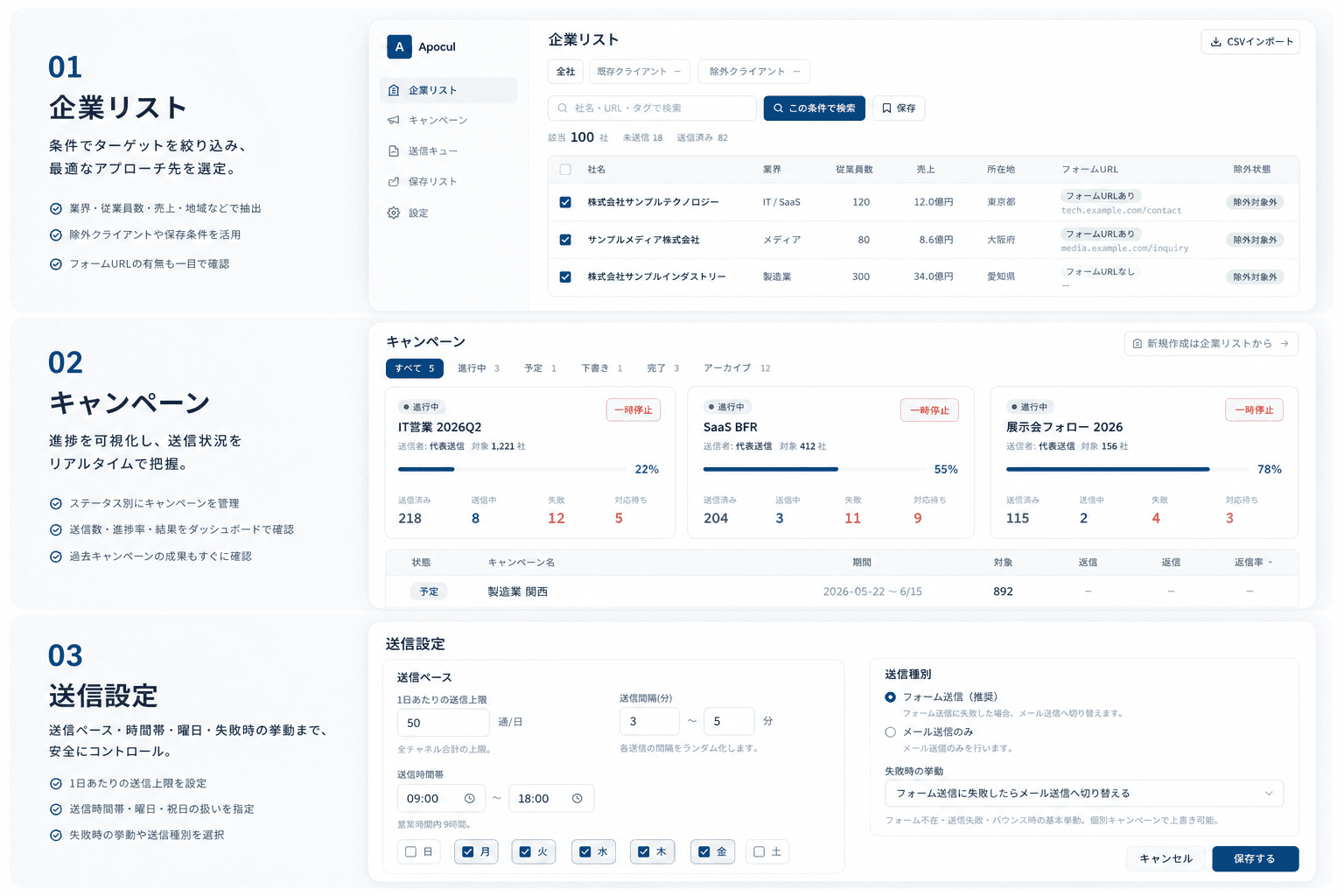Click 除外対象外 badge for 株式会社サンプルテクノロジー
The height and width of the screenshot is (896, 1344).
click(1255, 202)
